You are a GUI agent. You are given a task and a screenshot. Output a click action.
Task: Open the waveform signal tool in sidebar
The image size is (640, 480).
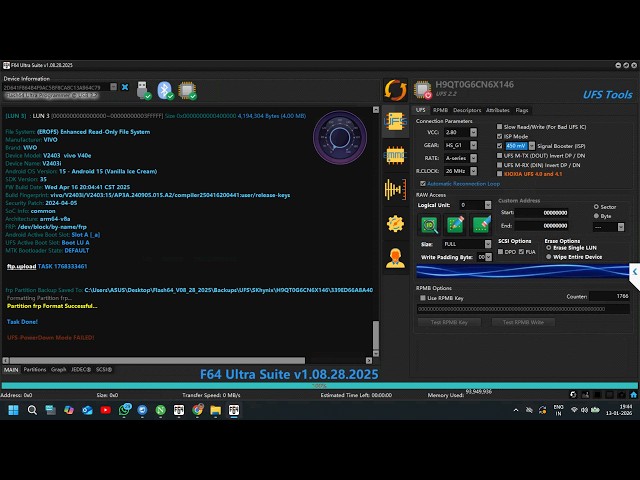pos(395,189)
